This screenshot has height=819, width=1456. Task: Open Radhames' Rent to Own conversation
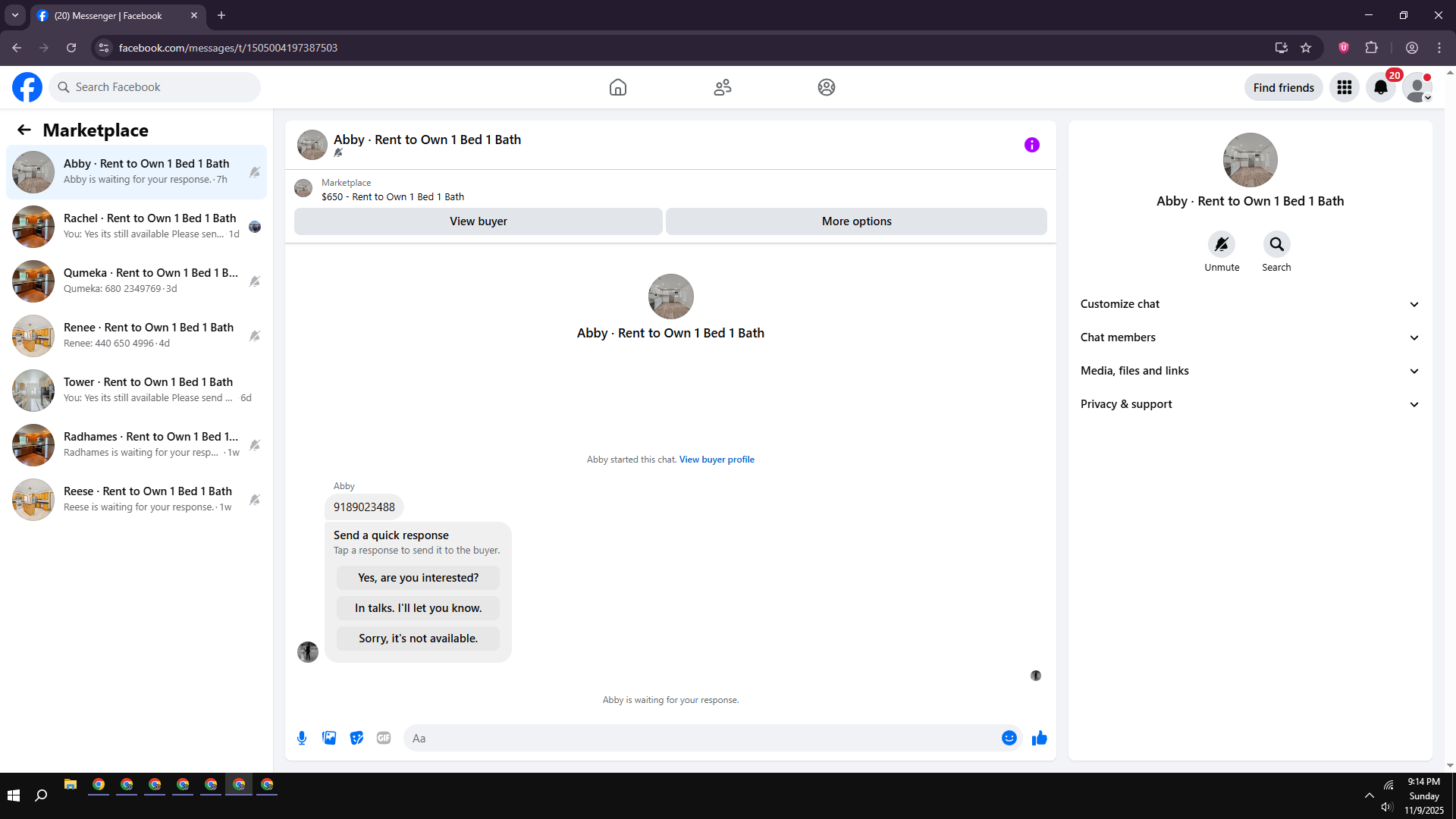[136, 445]
